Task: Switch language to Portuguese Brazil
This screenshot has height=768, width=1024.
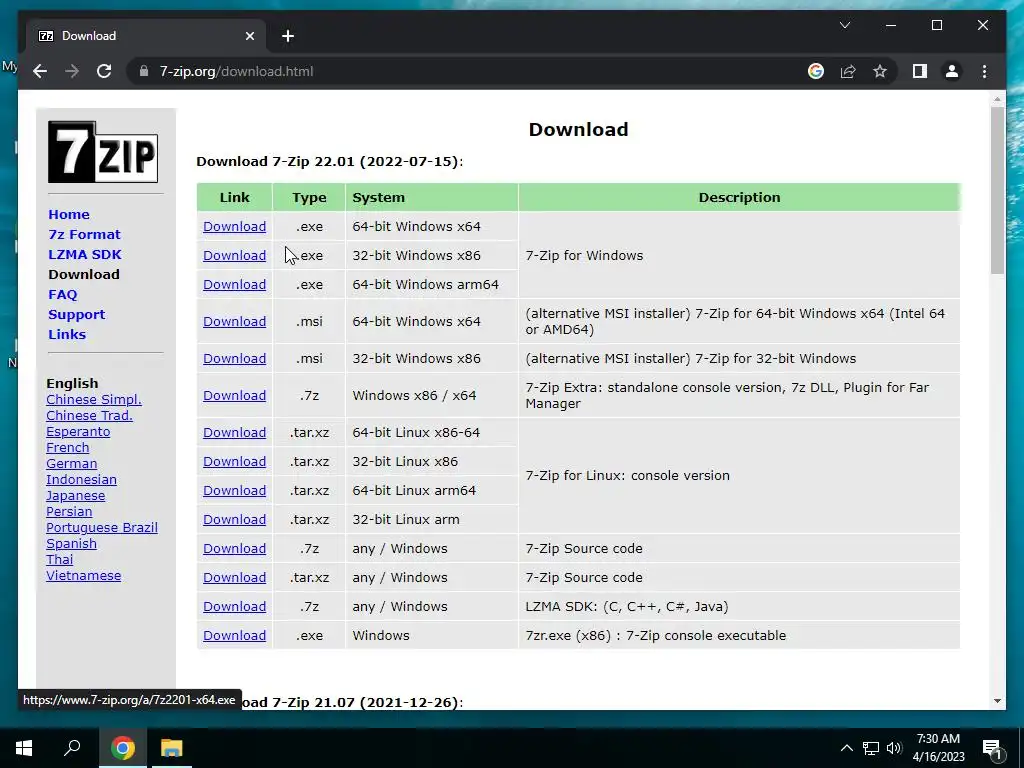Action: coord(102,528)
